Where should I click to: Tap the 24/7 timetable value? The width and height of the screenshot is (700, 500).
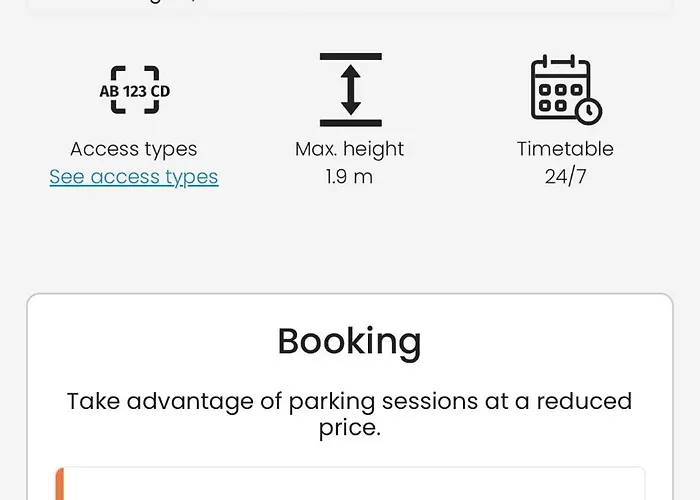pos(565,177)
